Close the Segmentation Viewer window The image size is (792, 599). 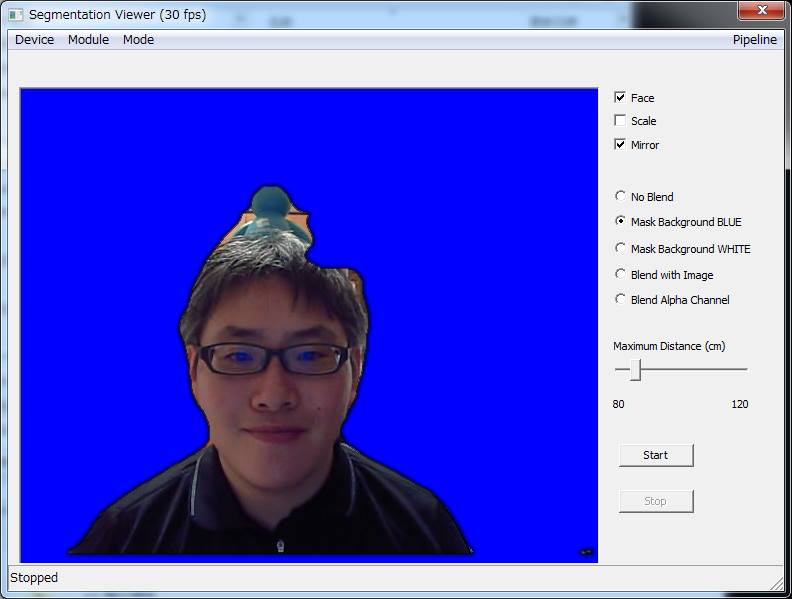761,11
